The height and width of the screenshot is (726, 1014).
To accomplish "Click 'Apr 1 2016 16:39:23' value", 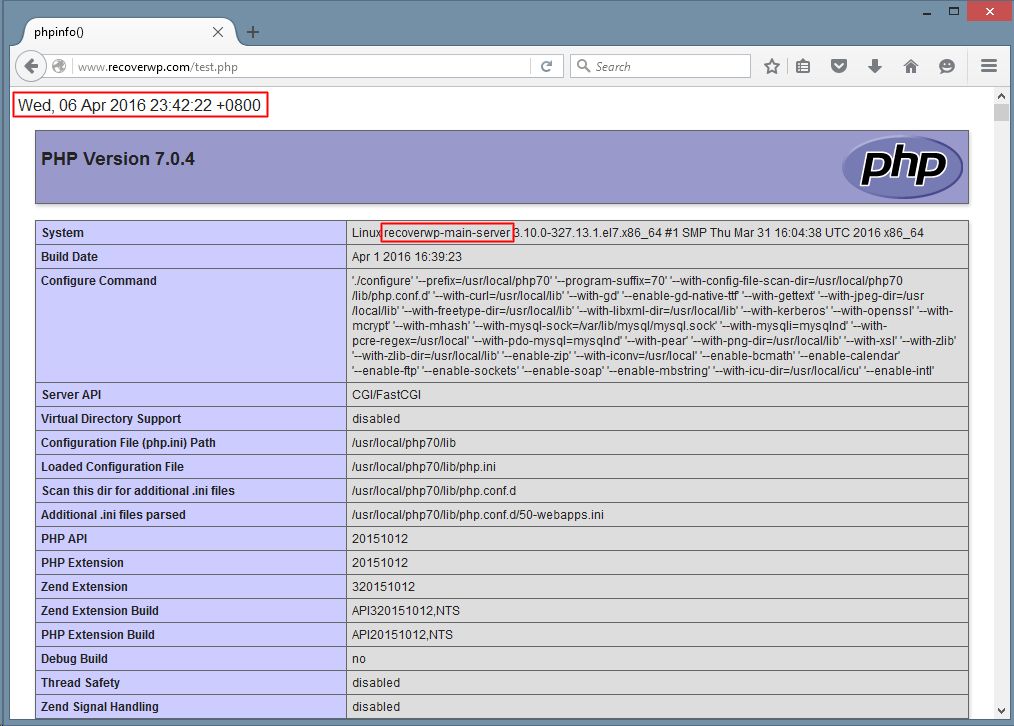I will (407, 257).
